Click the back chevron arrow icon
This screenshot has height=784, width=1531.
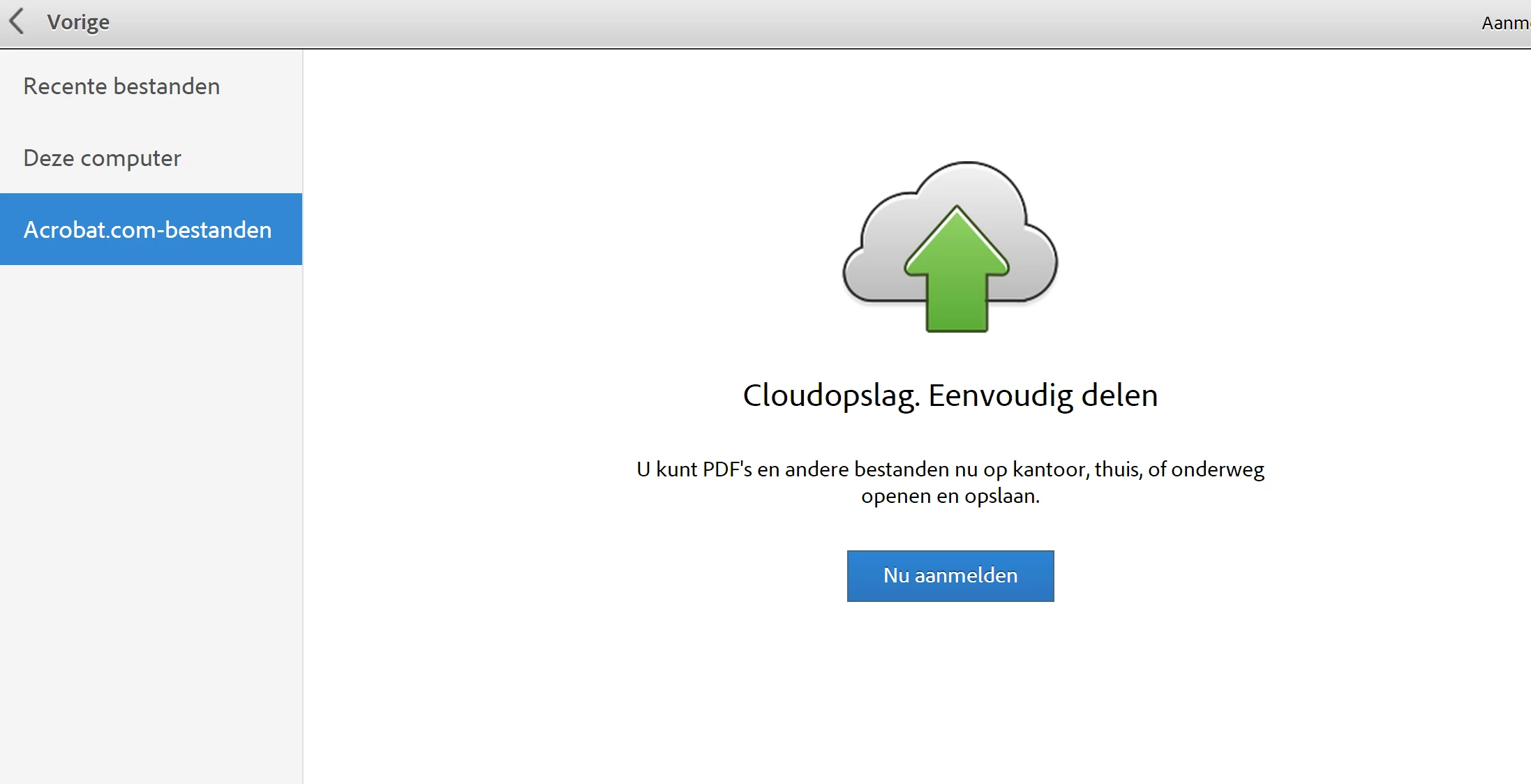(17, 22)
